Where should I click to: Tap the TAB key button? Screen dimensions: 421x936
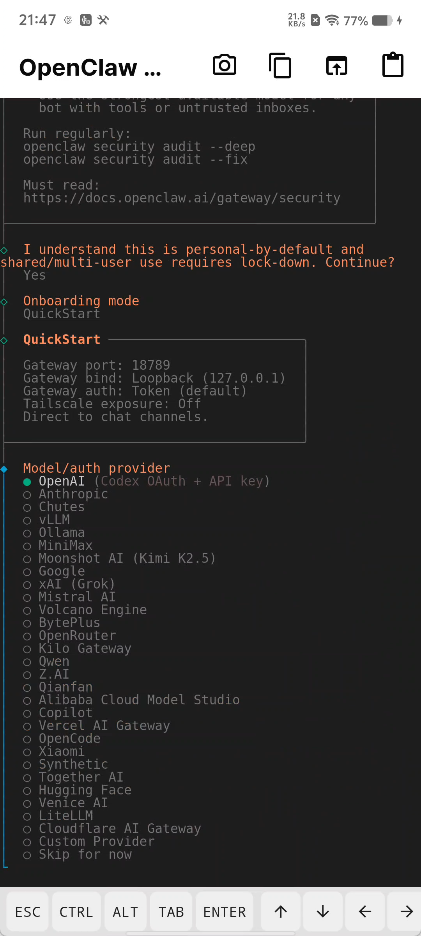(x=171, y=912)
